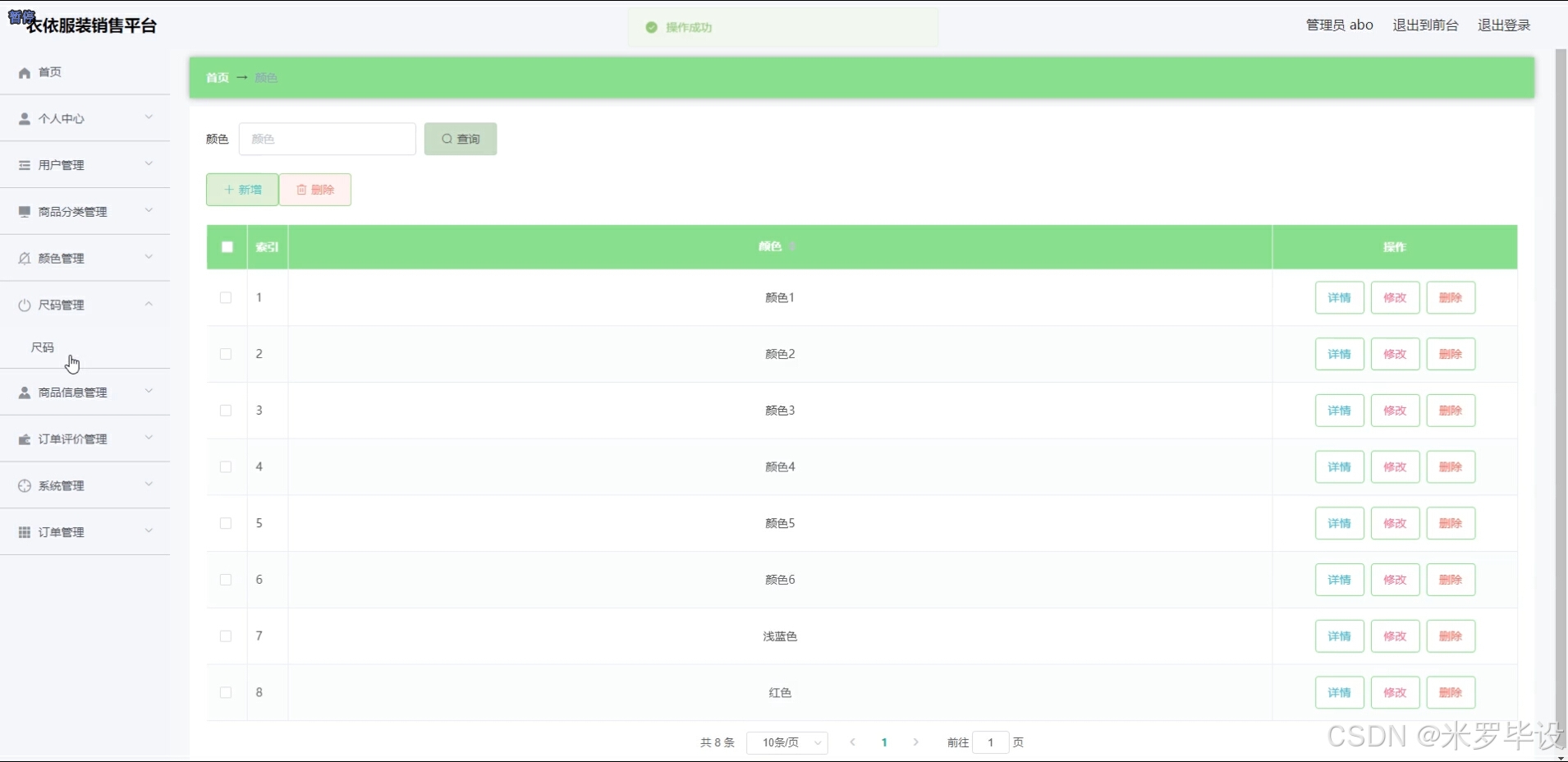
Task: Click 修改 for row 颜色6
Action: [1395, 580]
